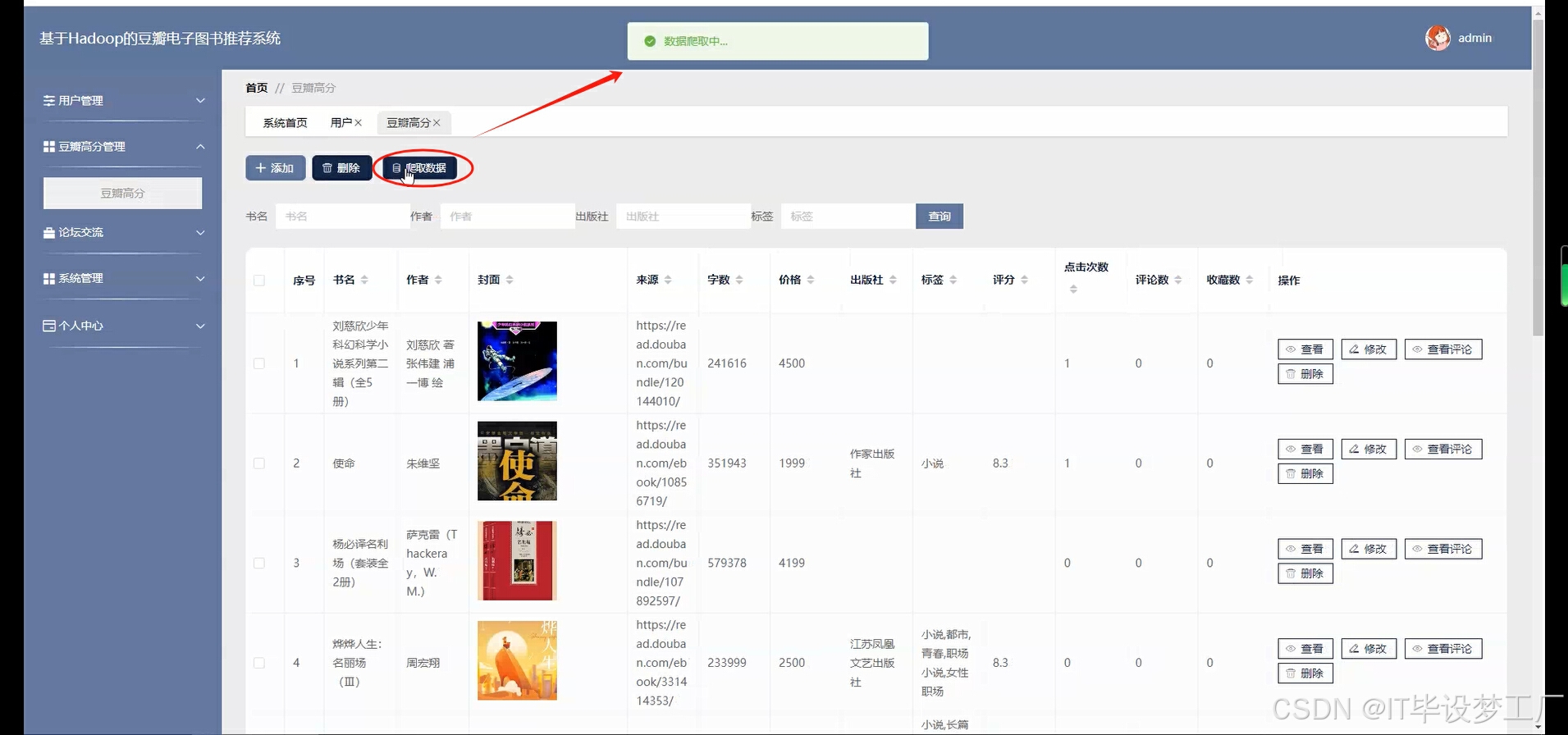Expand the 系统管理 menu chevron

click(x=200, y=278)
